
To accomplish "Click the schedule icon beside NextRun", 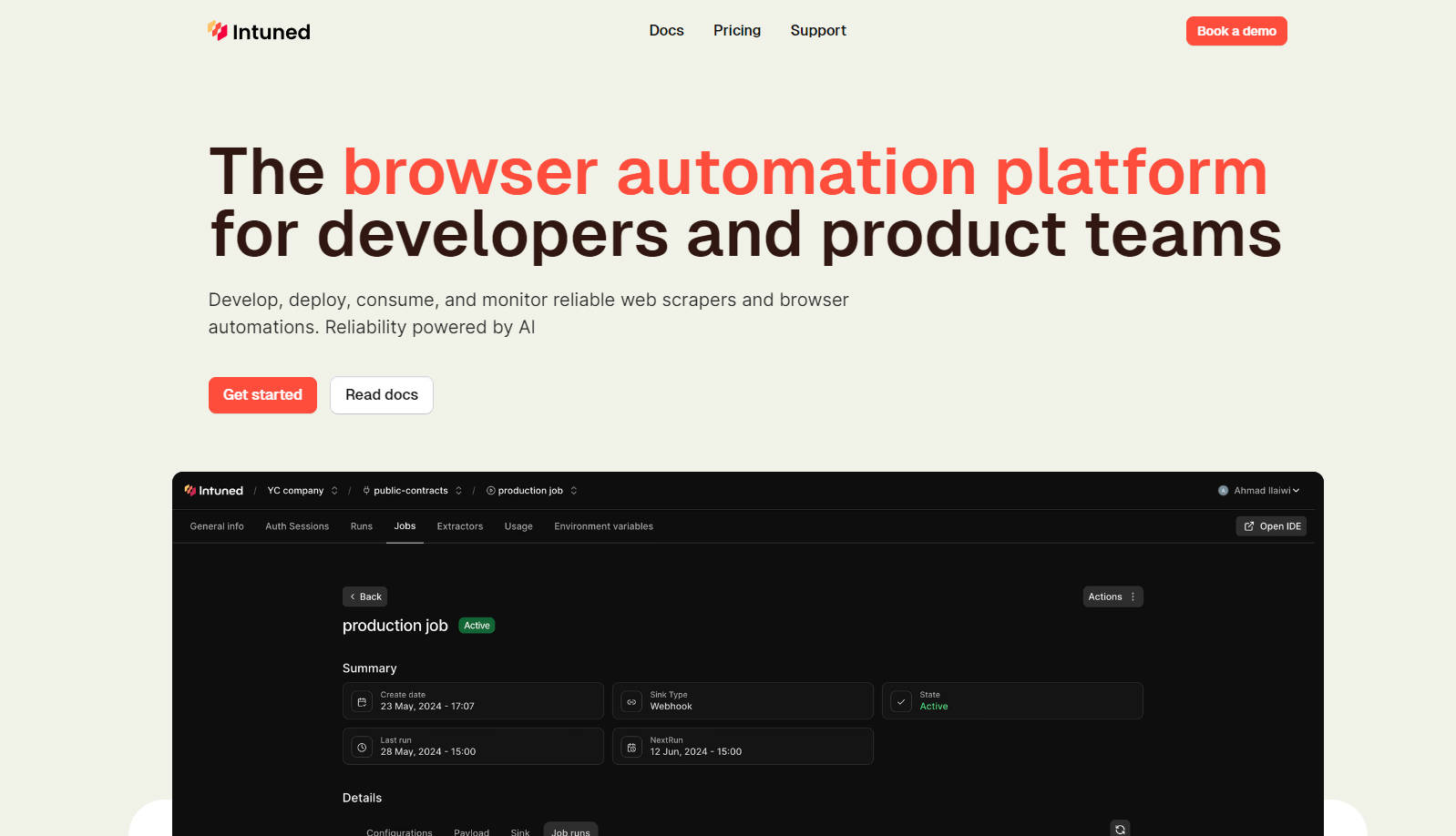I will coord(631,747).
